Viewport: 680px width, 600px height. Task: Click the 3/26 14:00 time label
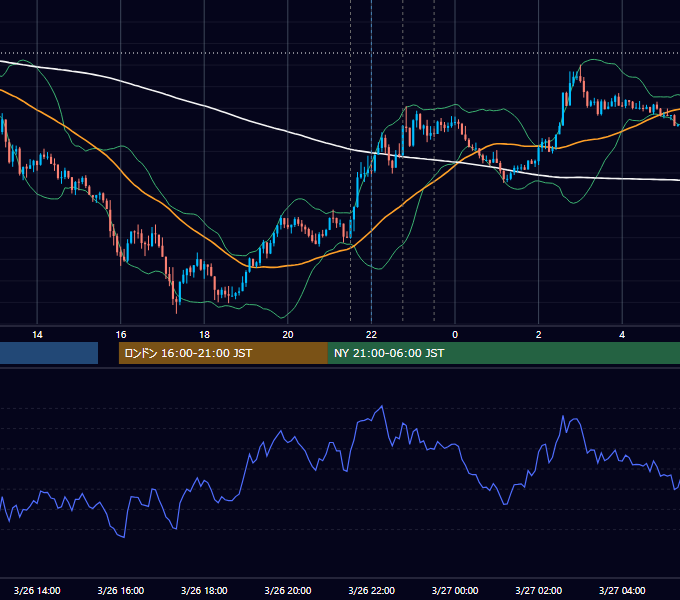(37, 590)
